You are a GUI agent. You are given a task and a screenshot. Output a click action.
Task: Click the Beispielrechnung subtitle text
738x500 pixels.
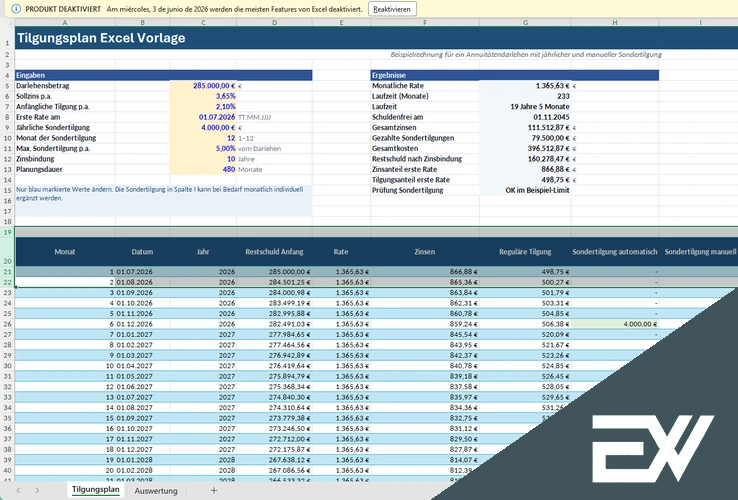tap(526, 55)
